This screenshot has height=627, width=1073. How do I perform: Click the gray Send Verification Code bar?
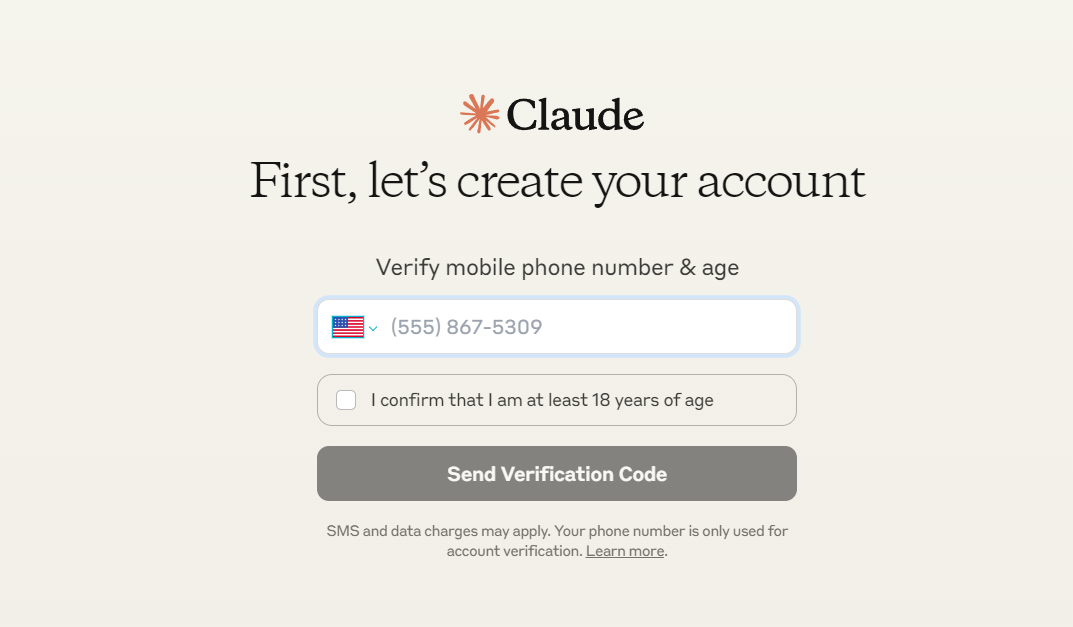[x=556, y=474]
